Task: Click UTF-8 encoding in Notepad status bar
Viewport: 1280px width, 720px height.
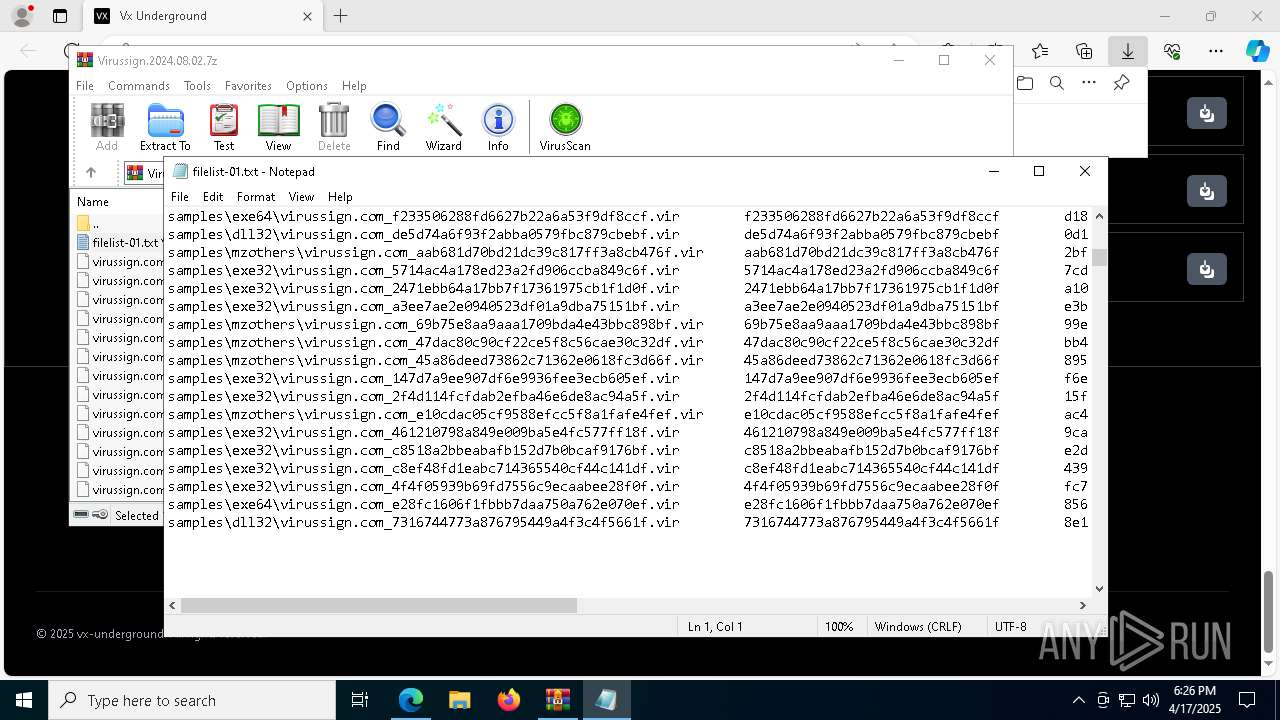Action: click(1010, 626)
